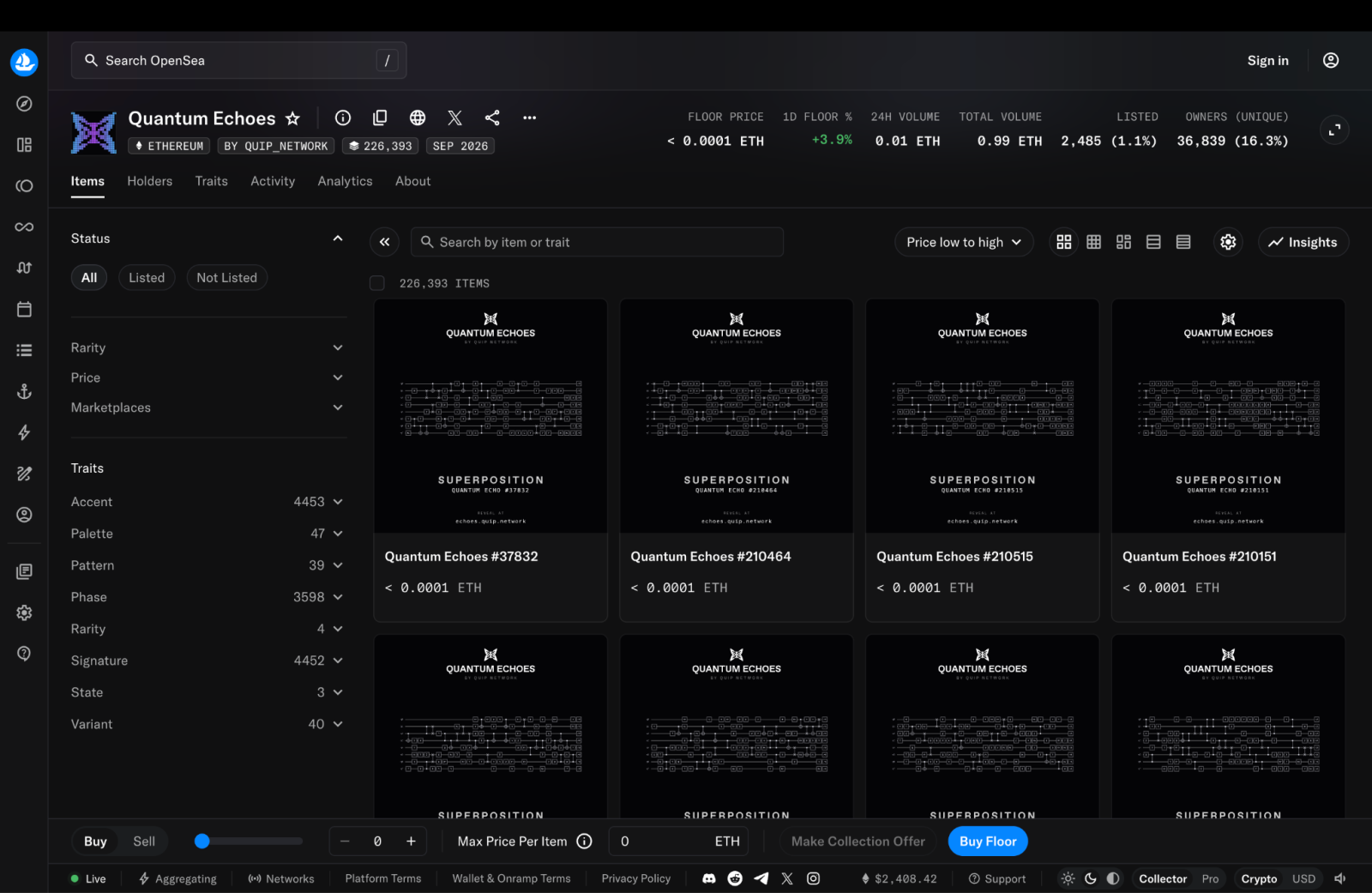Increase item quantity with plus button
1372x893 pixels.
tap(411, 842)
